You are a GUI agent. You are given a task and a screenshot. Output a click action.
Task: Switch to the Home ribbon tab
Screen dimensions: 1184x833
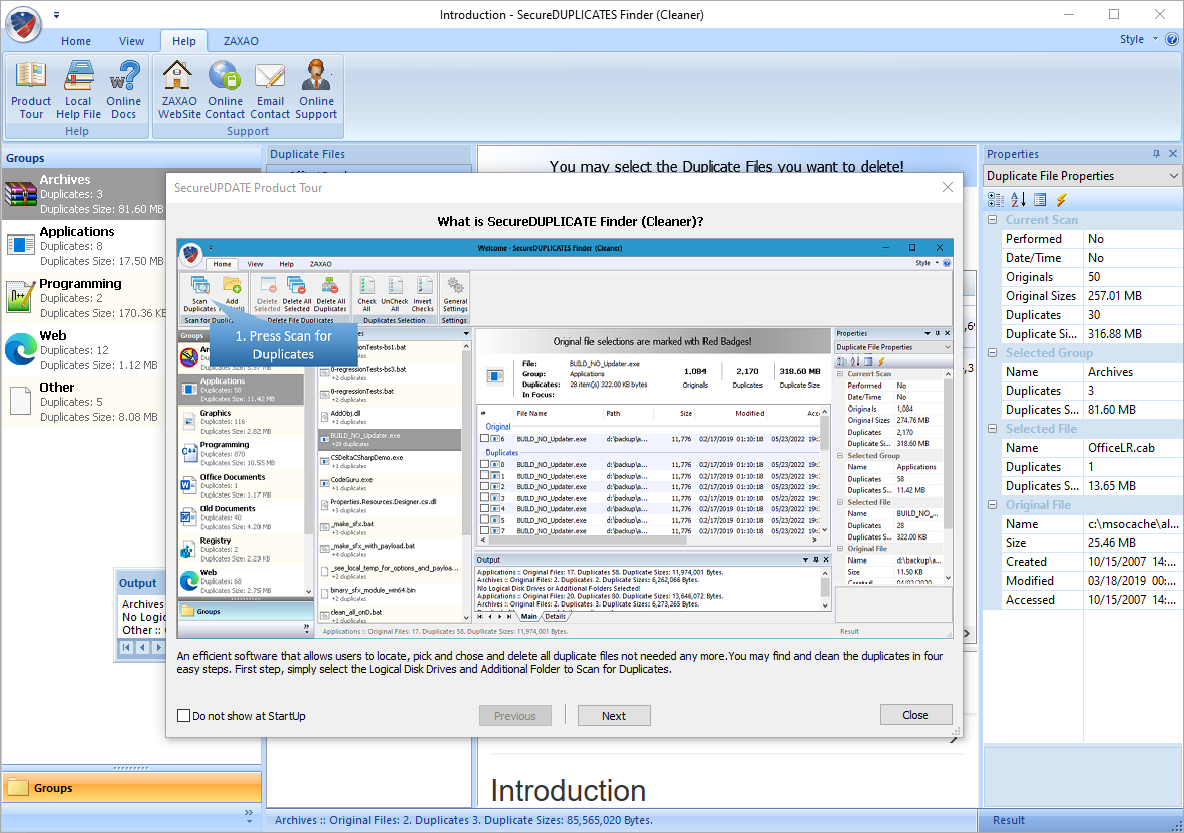(x=76, y=41)
